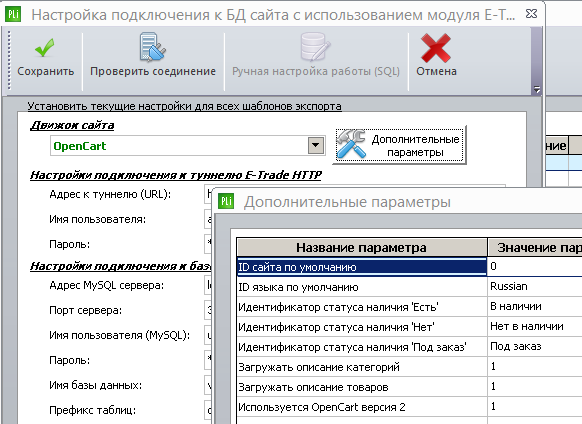
Task: Click the Сохранить button label
Action: [x=46, y=71]
